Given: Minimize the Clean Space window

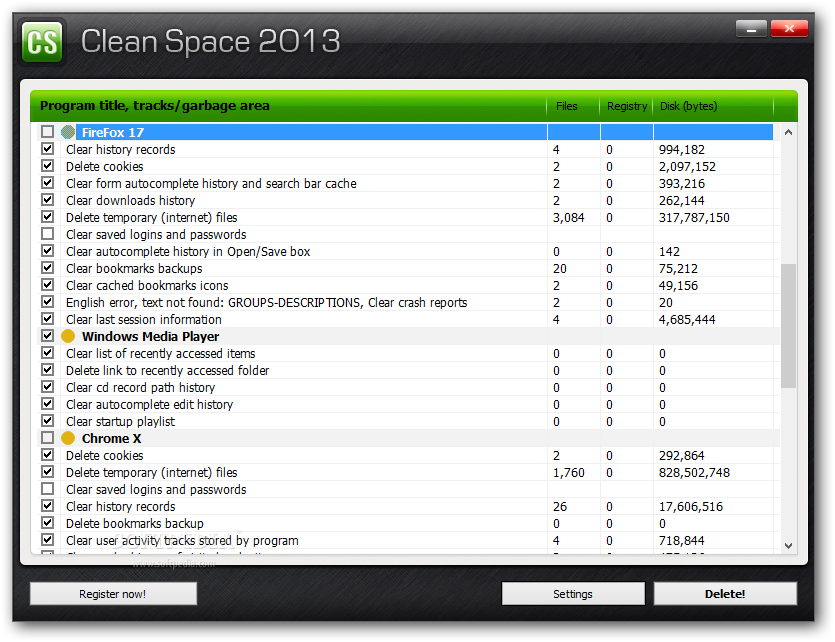Looking at the screenshot, I should 751,29.
